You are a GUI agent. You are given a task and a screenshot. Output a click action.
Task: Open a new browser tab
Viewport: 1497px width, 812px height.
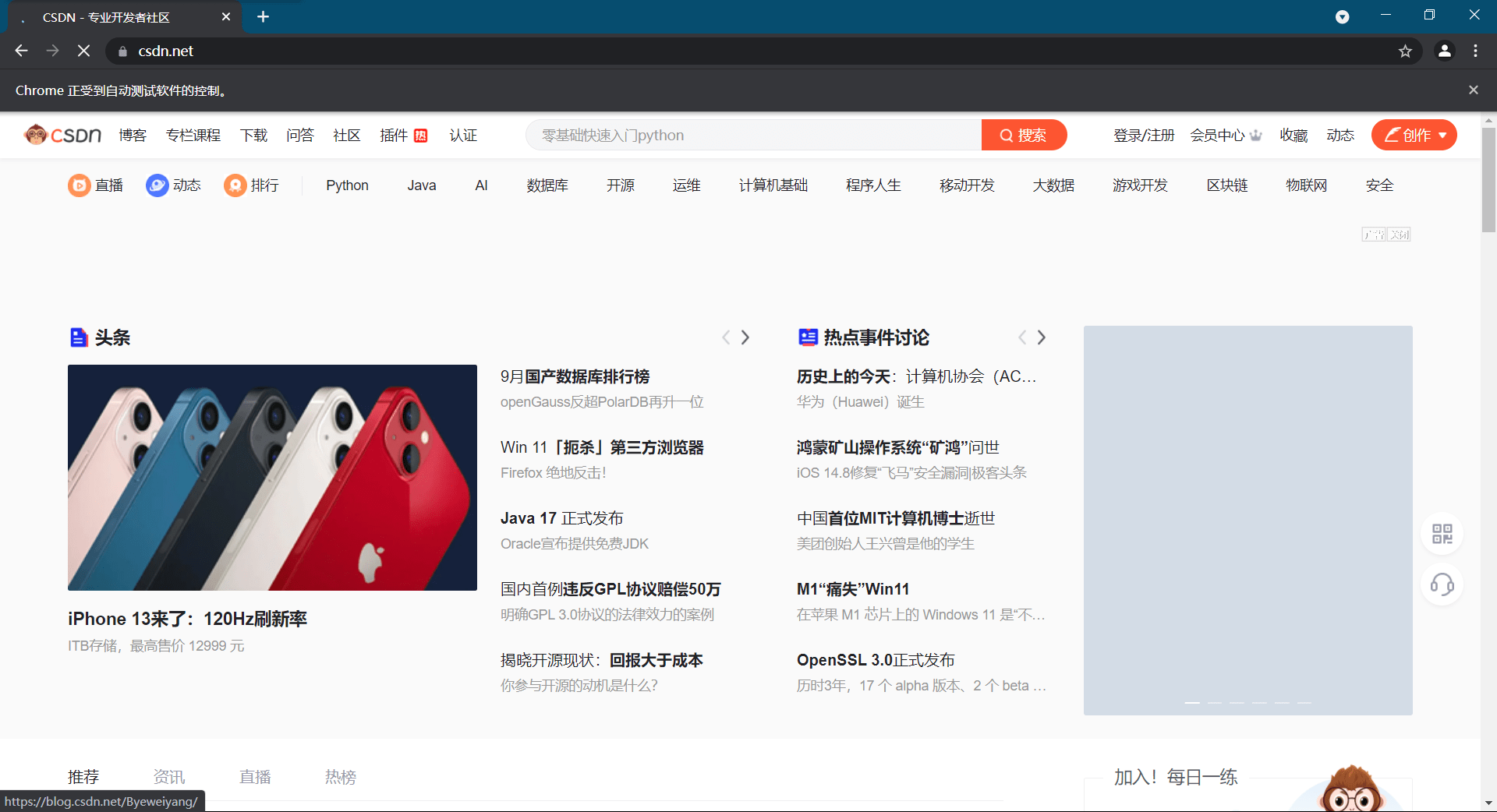coord(263,16)
